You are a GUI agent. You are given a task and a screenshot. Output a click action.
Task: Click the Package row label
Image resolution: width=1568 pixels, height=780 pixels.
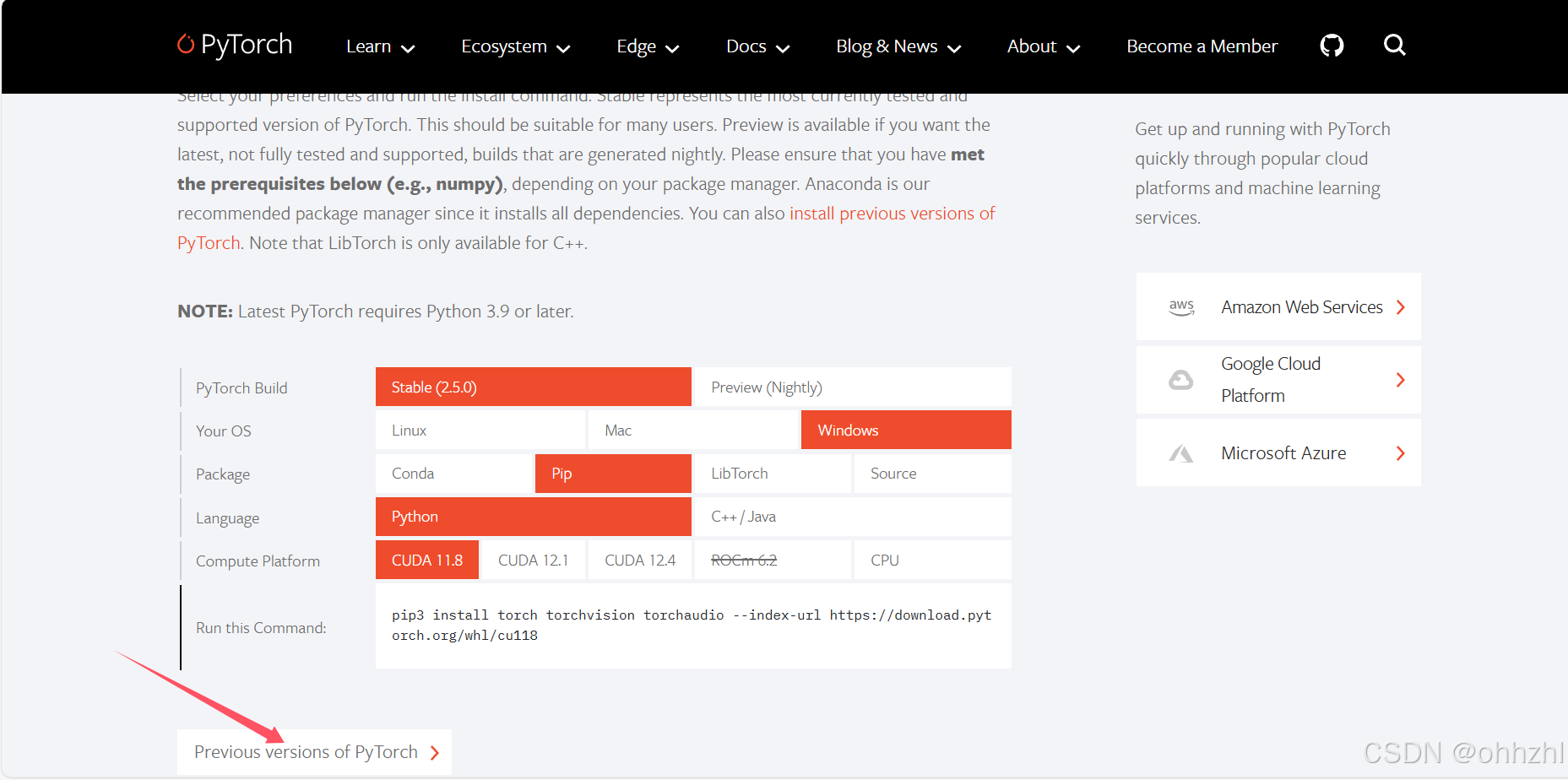[223, 474]
